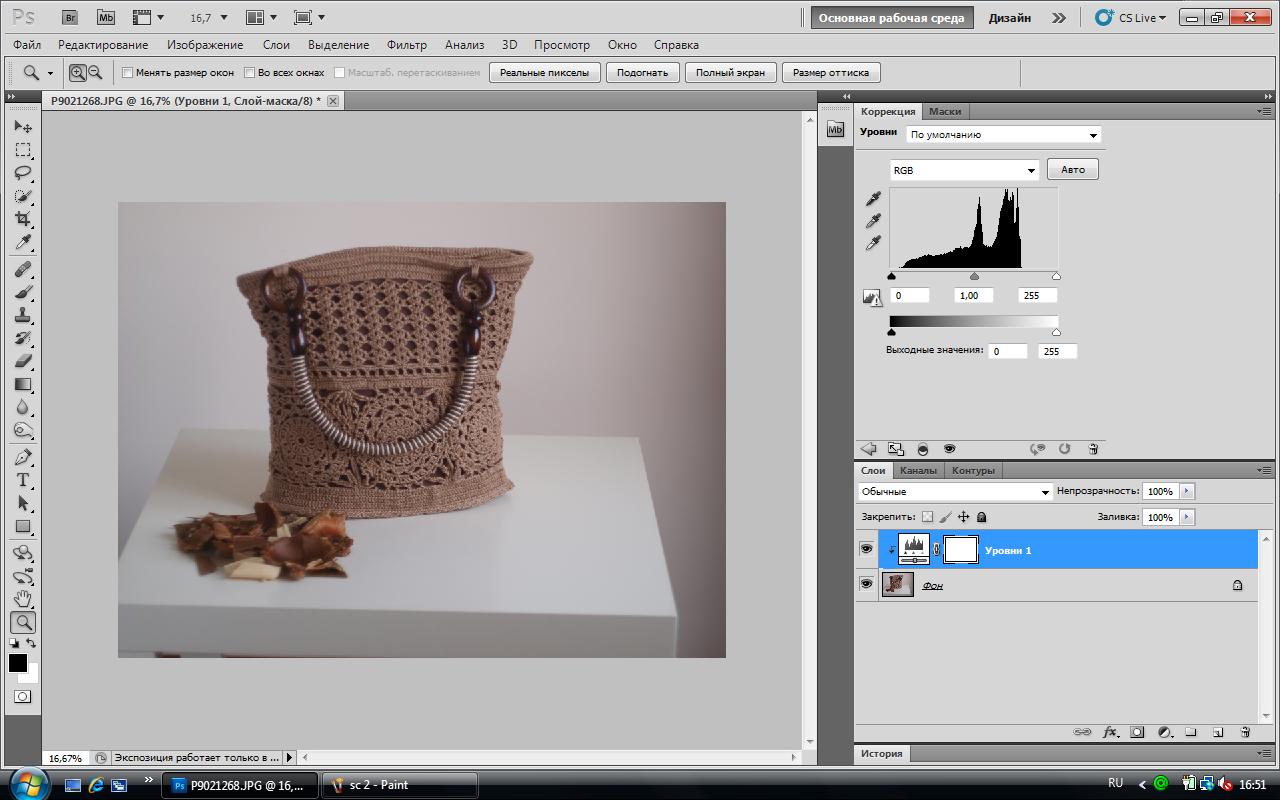
Task: Select the Lasso tool
Action: coord(23,173)
